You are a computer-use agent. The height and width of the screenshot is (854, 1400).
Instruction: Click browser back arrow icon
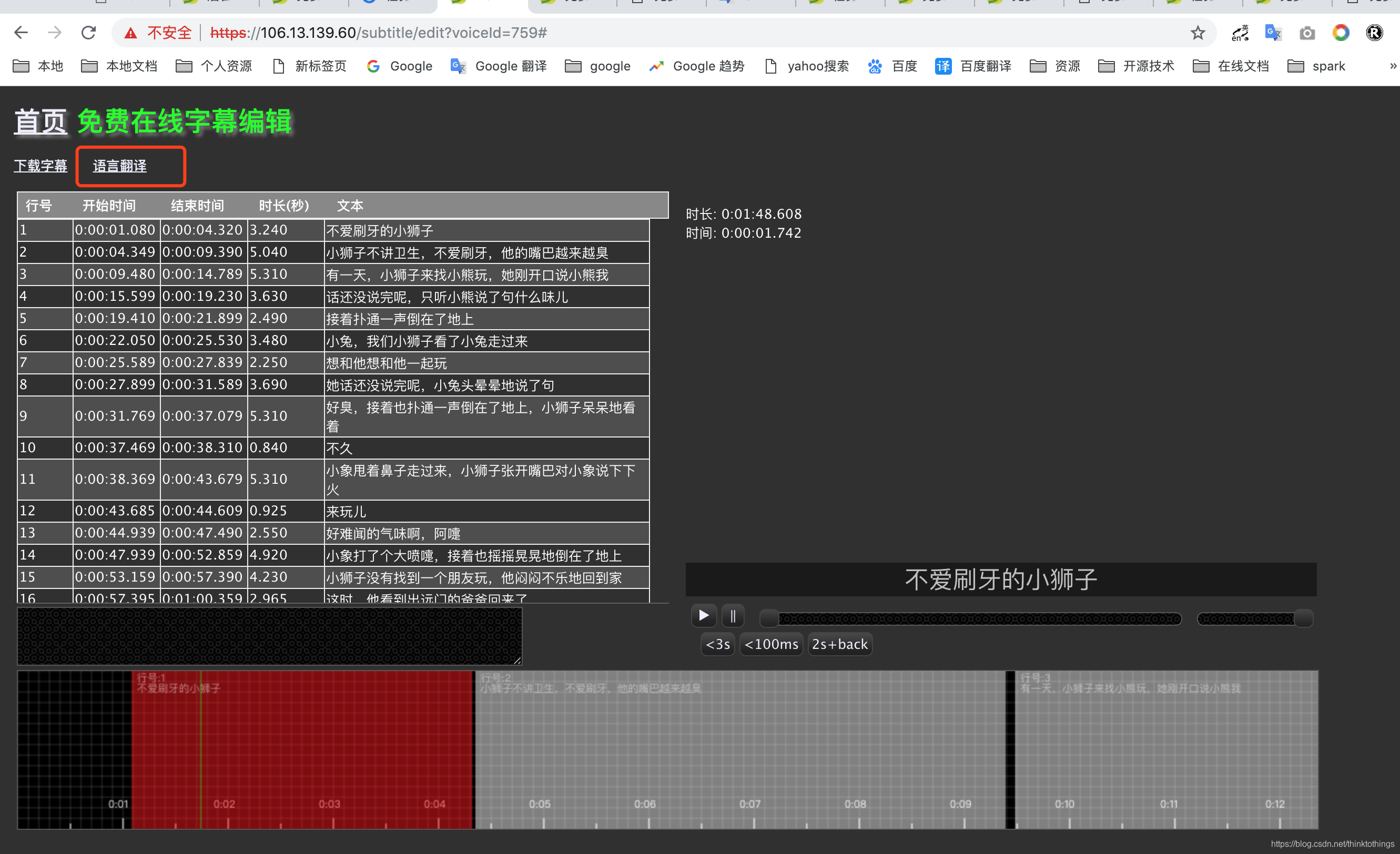coord(21,33)
